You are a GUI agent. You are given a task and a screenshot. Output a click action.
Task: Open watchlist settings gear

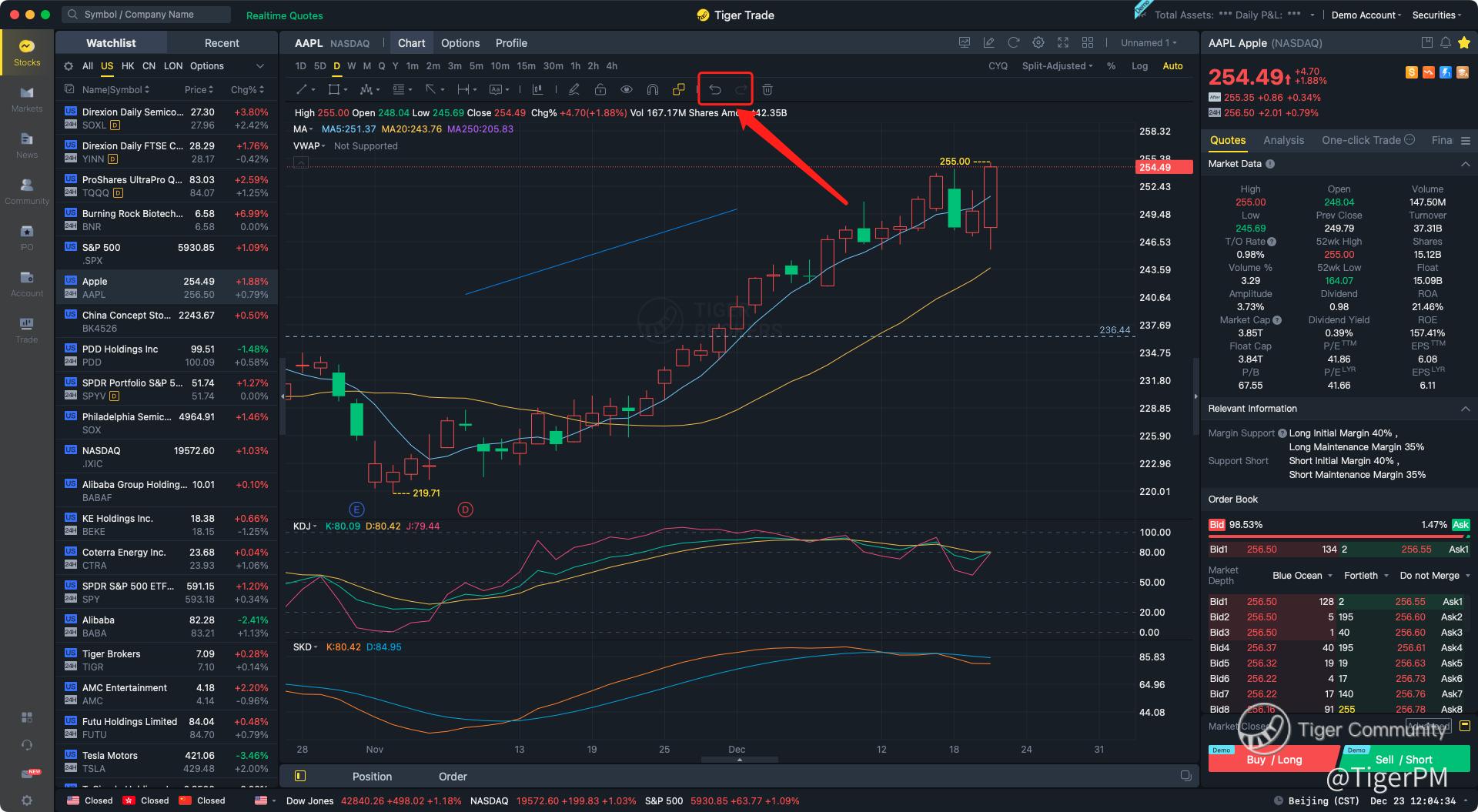coord(69,66)
